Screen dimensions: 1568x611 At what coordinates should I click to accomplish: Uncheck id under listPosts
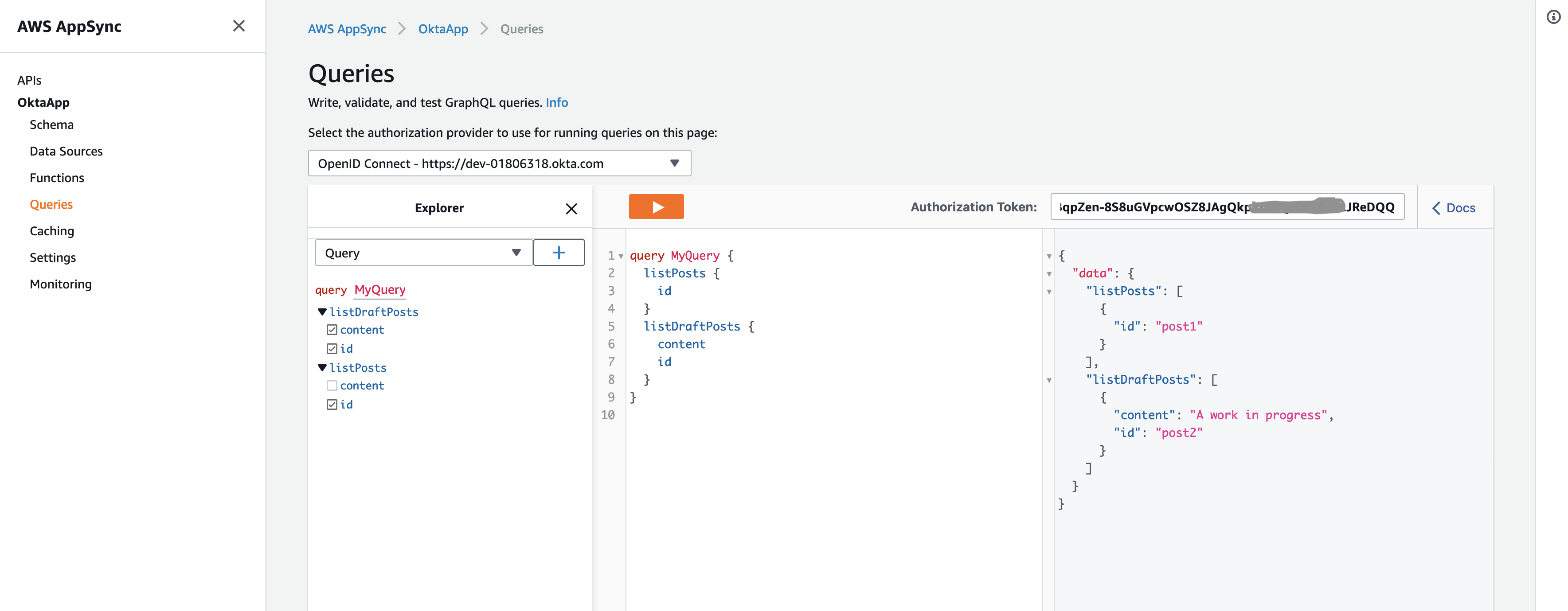(332, 405)
